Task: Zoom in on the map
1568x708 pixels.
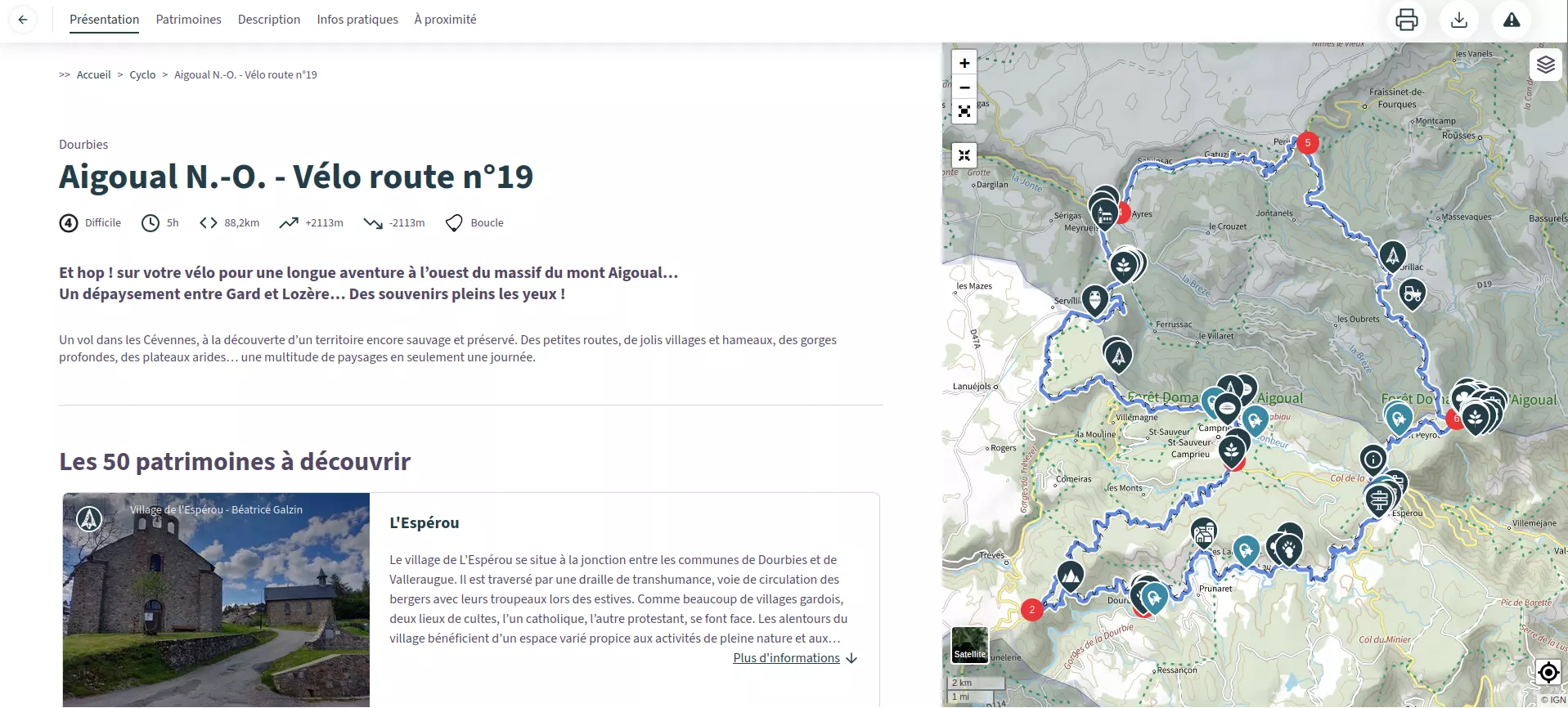Action: click(x=964, y=63)
